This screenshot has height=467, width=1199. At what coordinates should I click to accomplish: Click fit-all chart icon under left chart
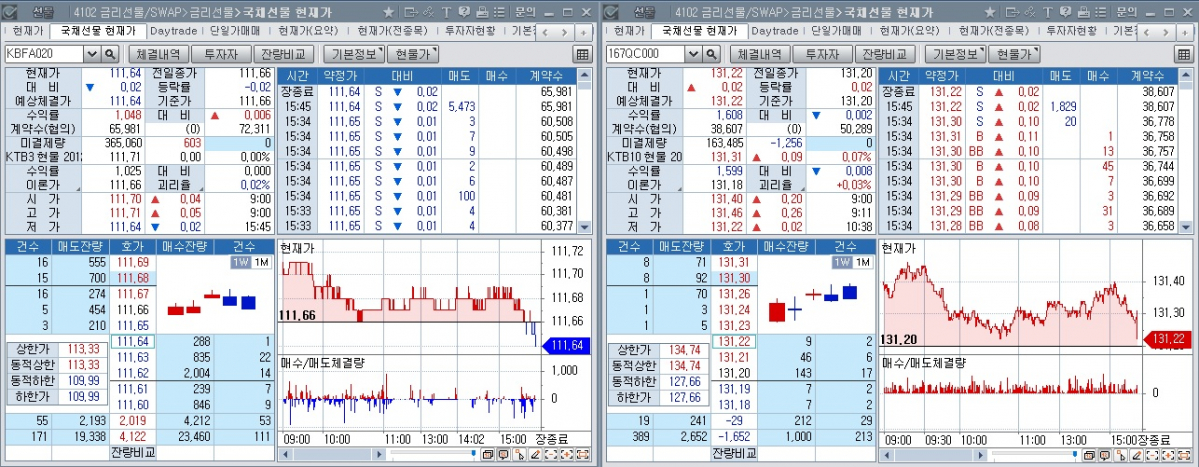tap(583, 455)
